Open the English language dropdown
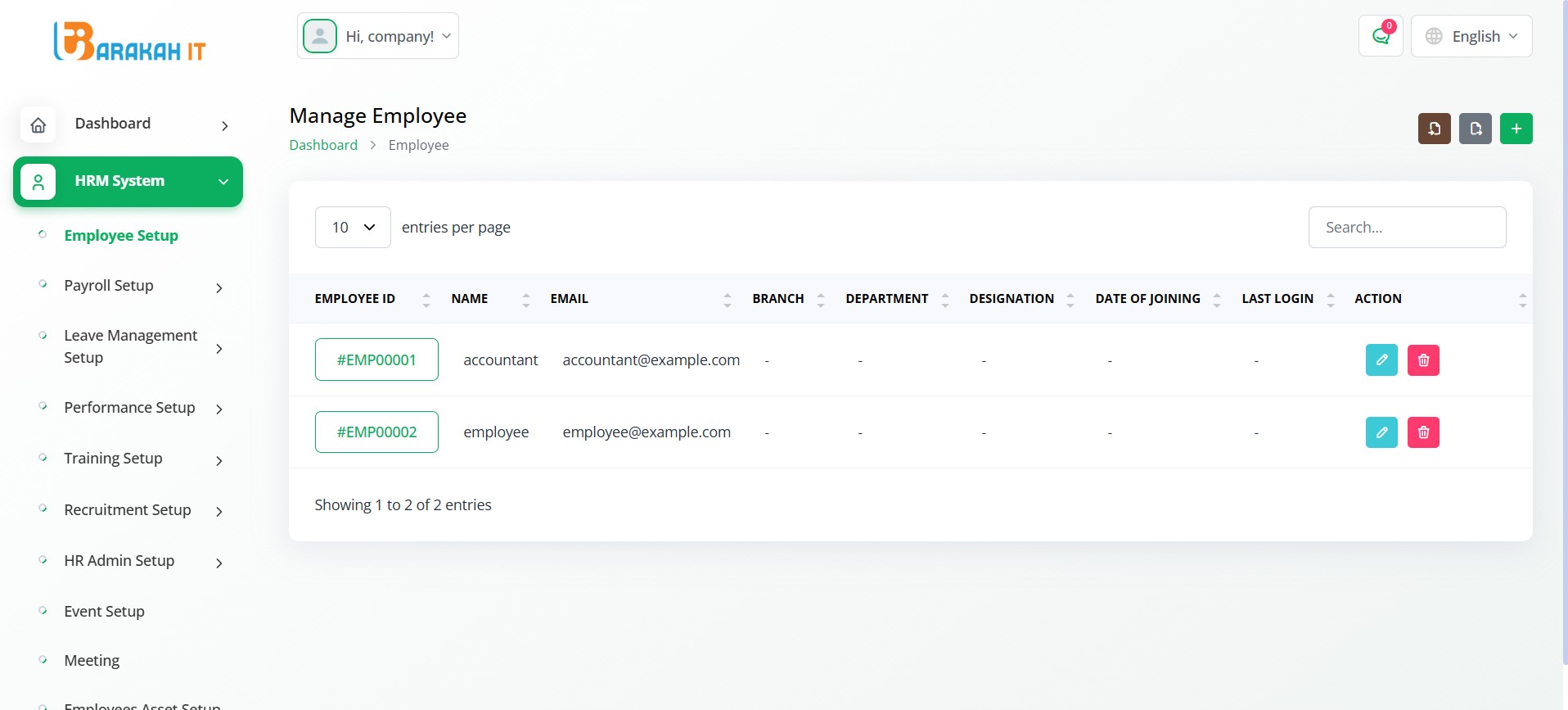Image resolution: width=1568 pixels, height=710 pixels. (x=1471, y=36)
